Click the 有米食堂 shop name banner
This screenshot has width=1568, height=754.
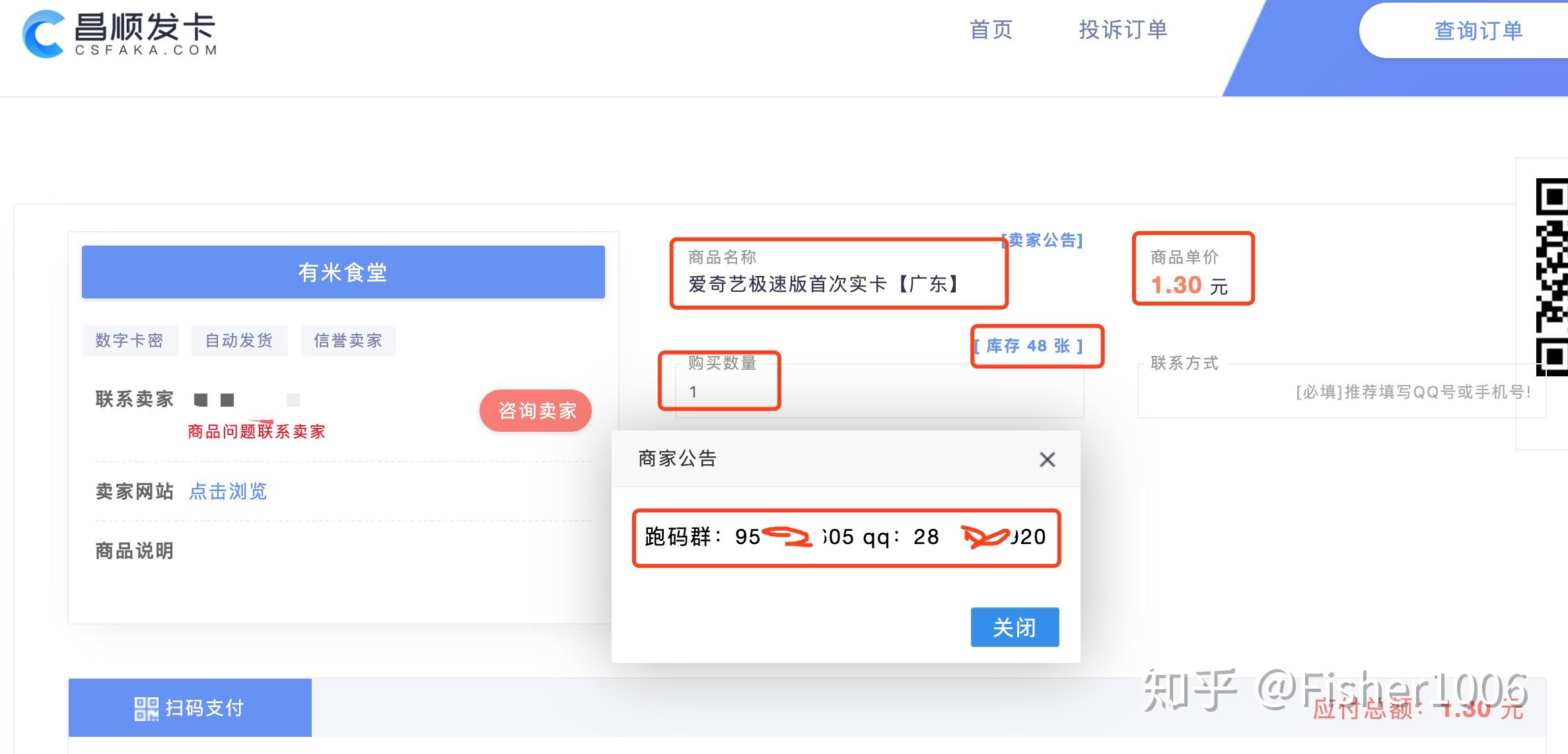[343, 272]
